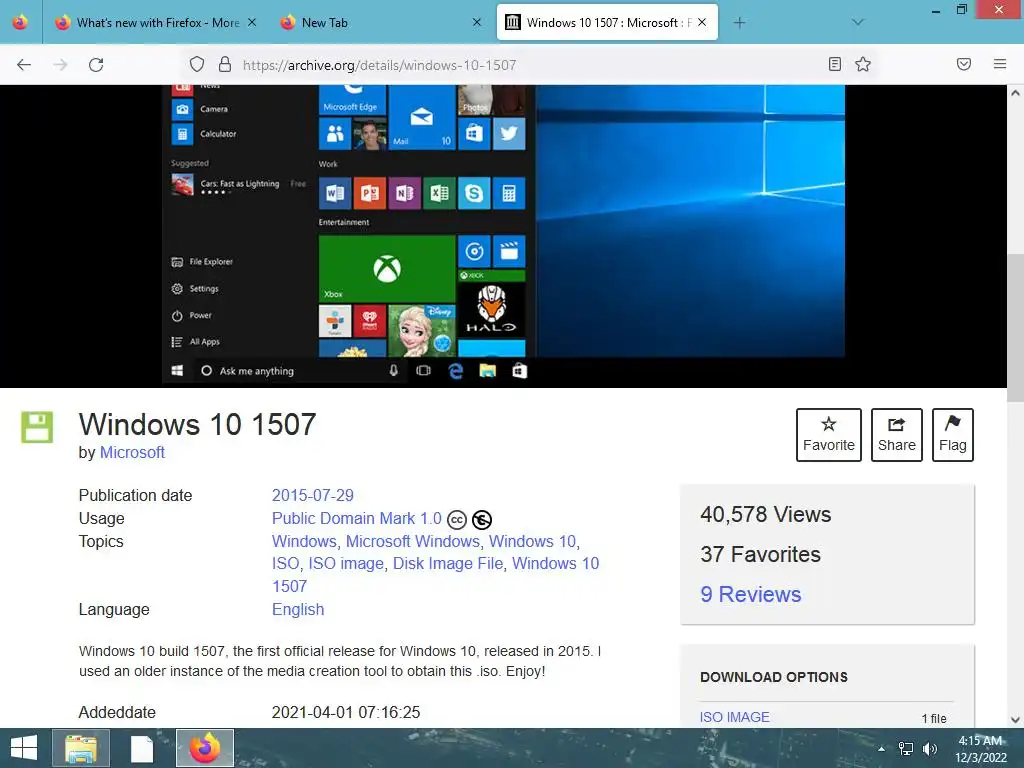The width and height of the screenshot is (1024, 768).
Task: View site security padlock info
Action: [x=225, y=65]
